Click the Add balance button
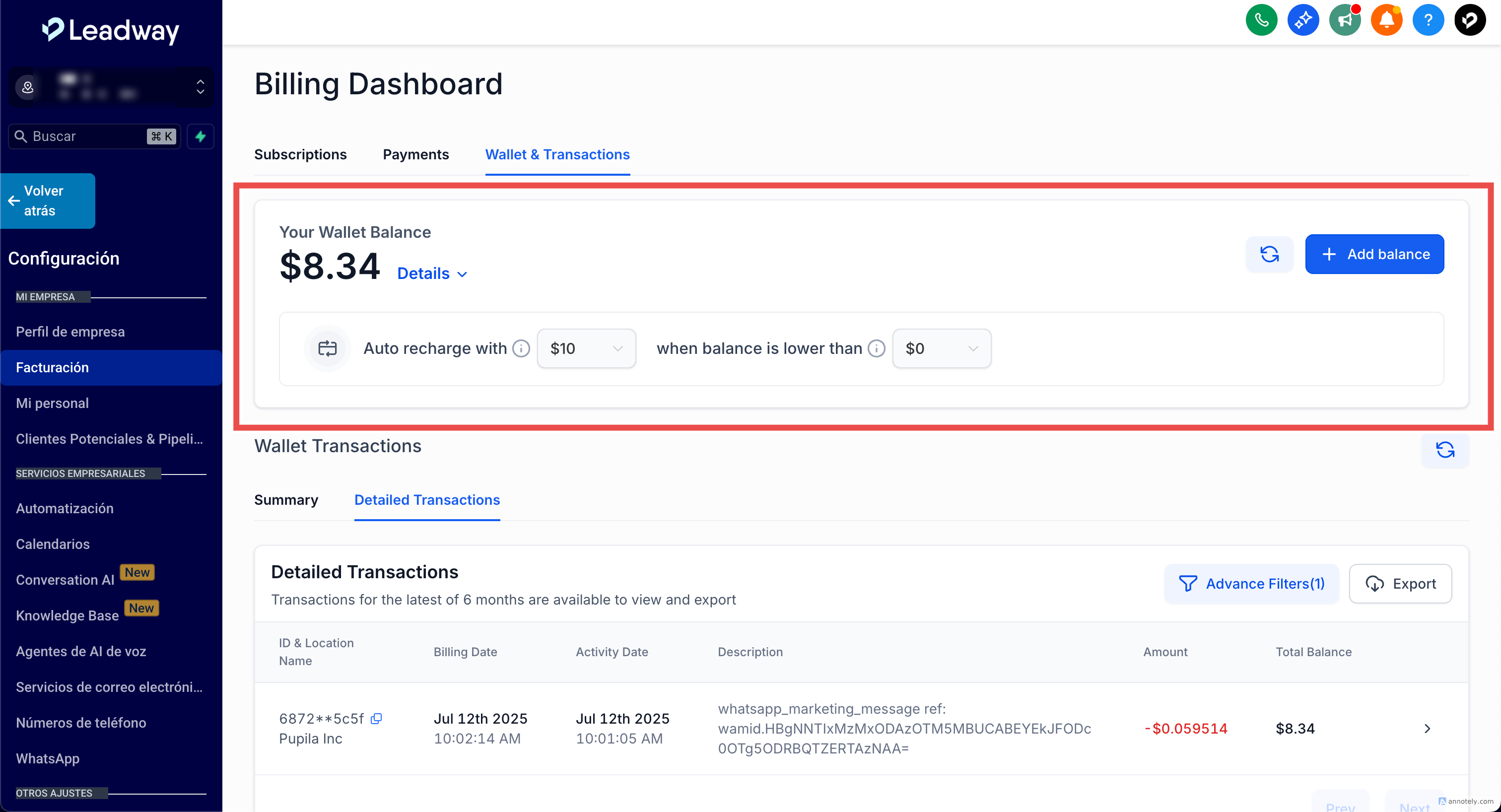 (1374, 255)
